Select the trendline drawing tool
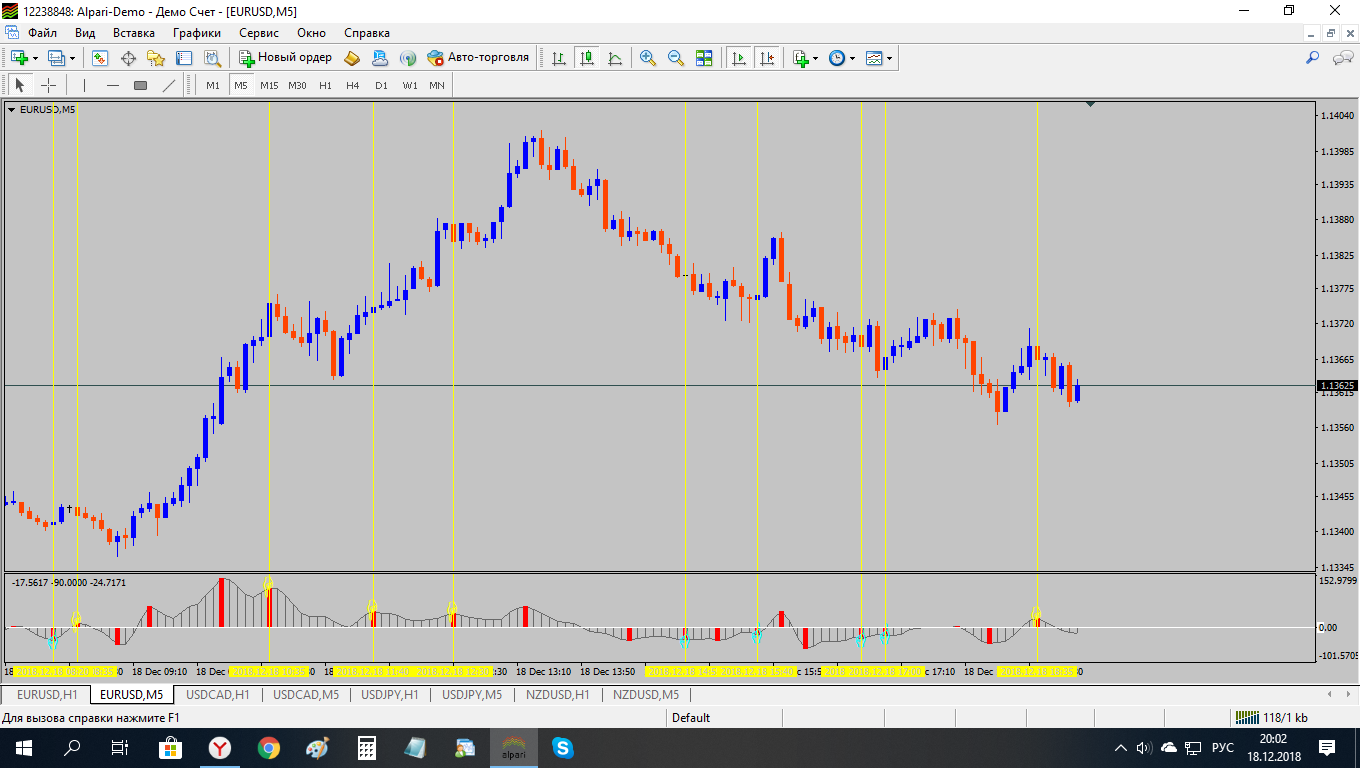 click(x=169, y=85)
